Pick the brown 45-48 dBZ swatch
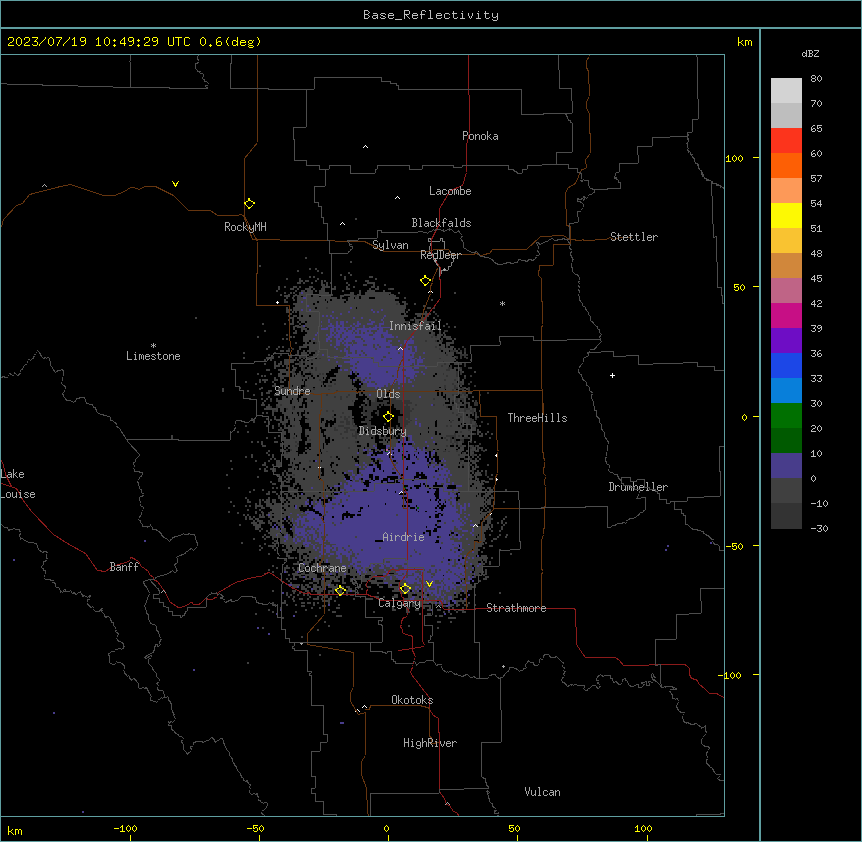Image resolution: width=862 pixels, height=842 pixels. click(x=786, y=265)
